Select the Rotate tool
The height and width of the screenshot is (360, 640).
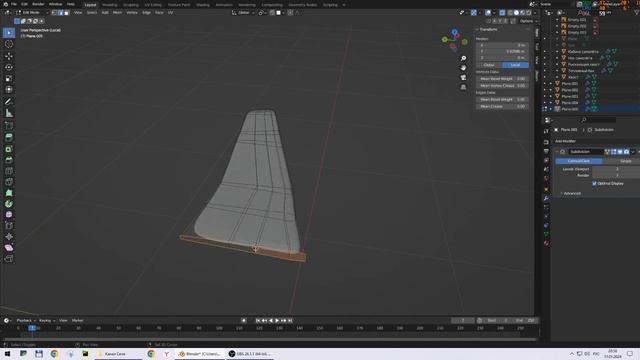9,67
